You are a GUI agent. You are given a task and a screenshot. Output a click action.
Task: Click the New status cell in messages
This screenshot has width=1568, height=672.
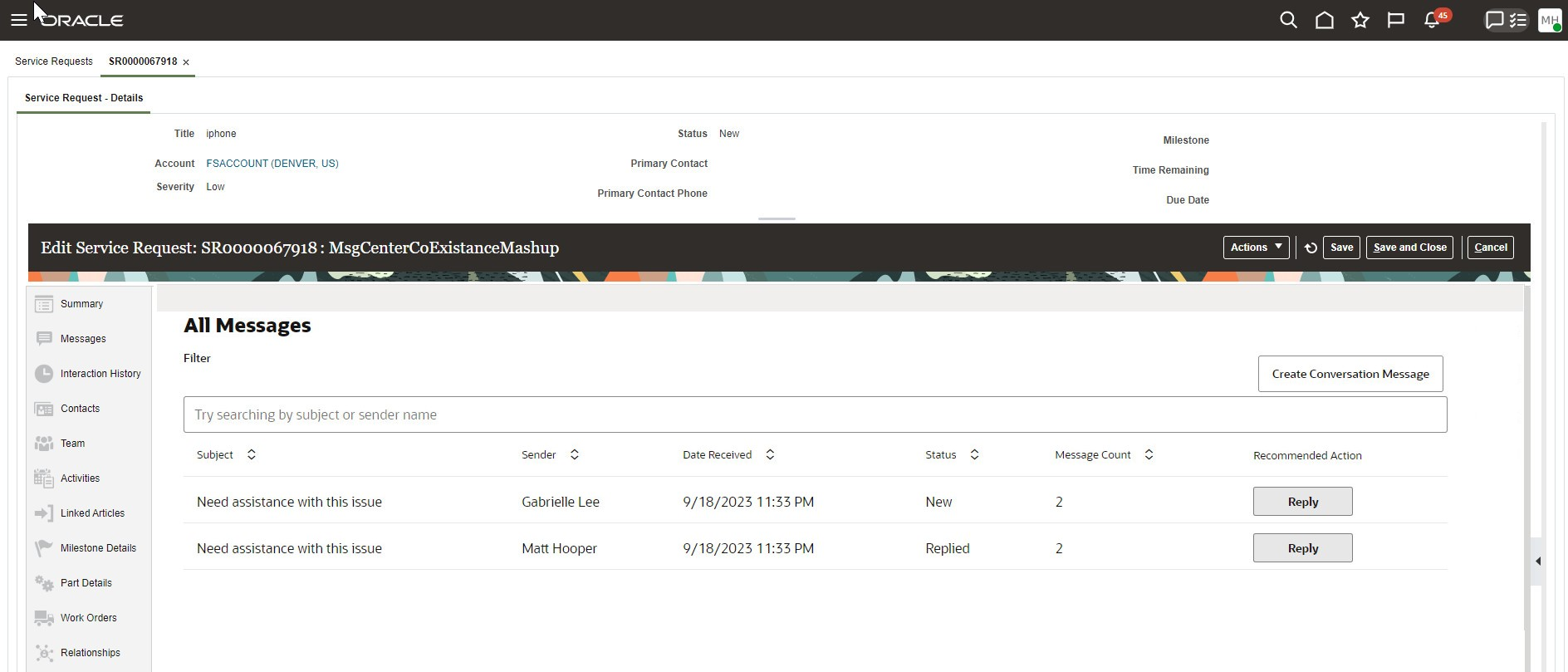938,502
